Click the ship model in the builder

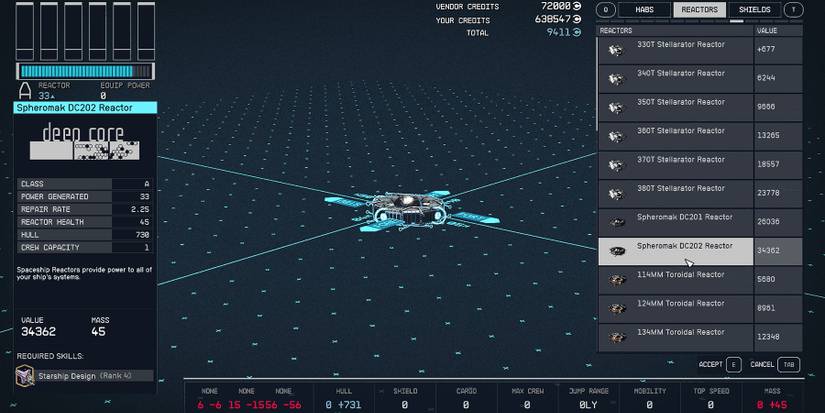point(411,210)
